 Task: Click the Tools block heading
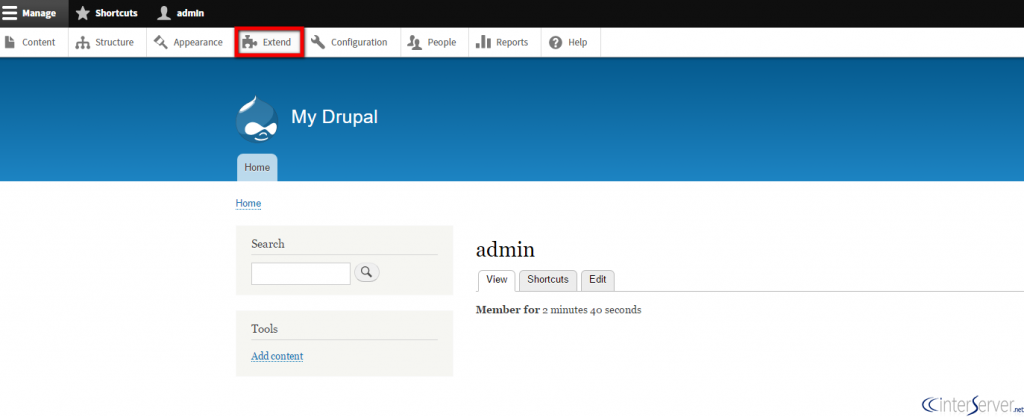tap(264, 329)
